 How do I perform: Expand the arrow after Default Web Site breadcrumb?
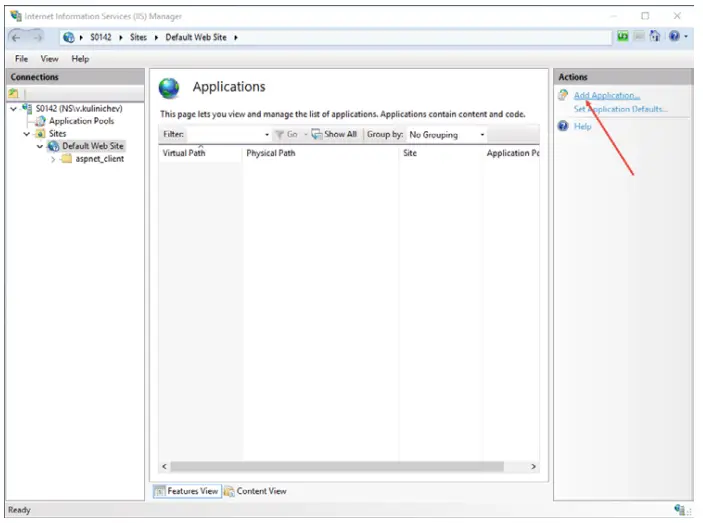click(235, 38)
